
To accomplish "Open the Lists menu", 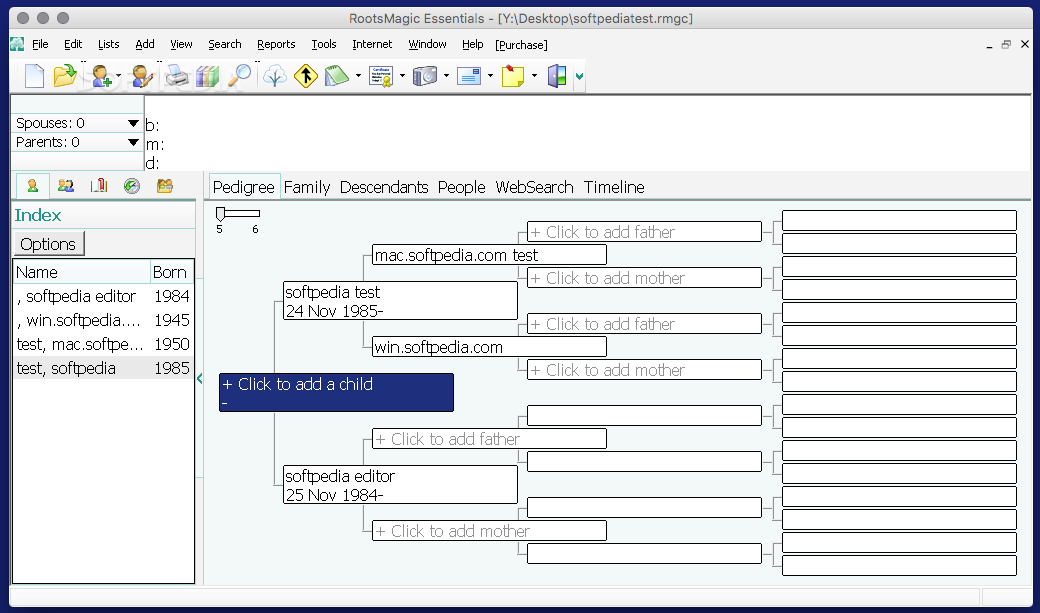I will click(x=109, y=44).
